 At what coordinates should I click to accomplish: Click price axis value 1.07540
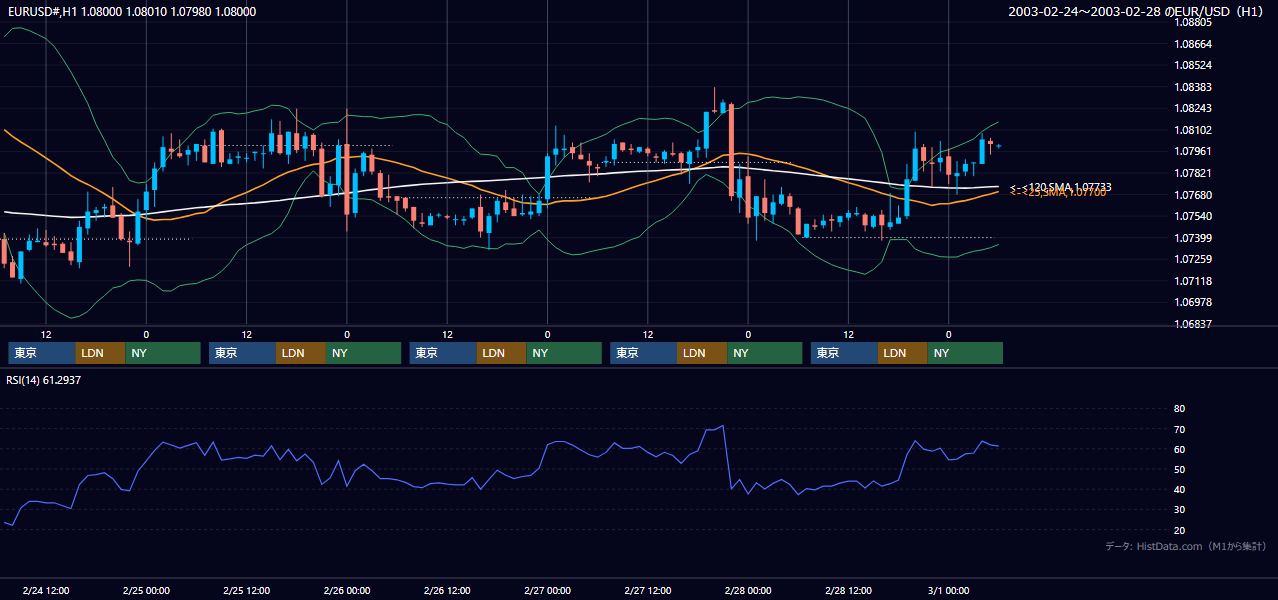tap(1191, 216)
